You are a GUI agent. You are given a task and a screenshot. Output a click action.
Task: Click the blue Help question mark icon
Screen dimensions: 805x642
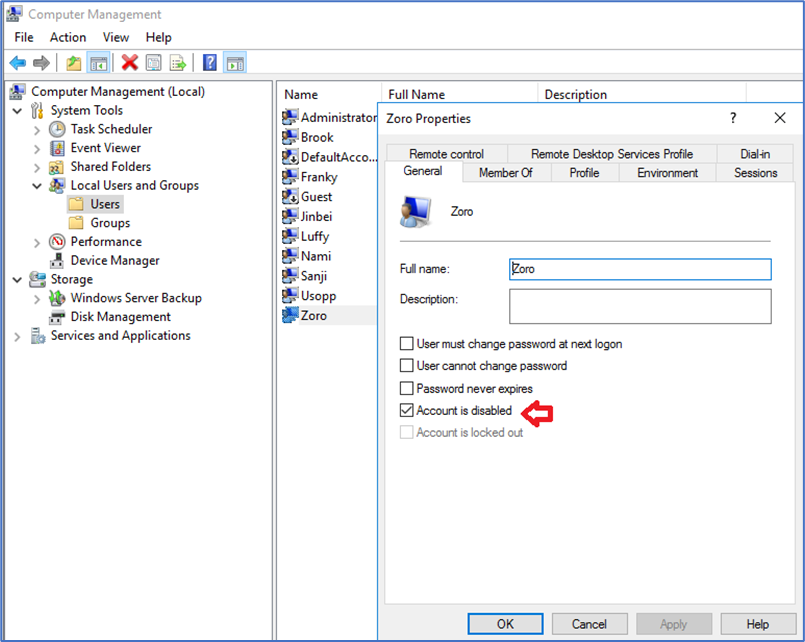pyautogui.click(x=210, y=63)
